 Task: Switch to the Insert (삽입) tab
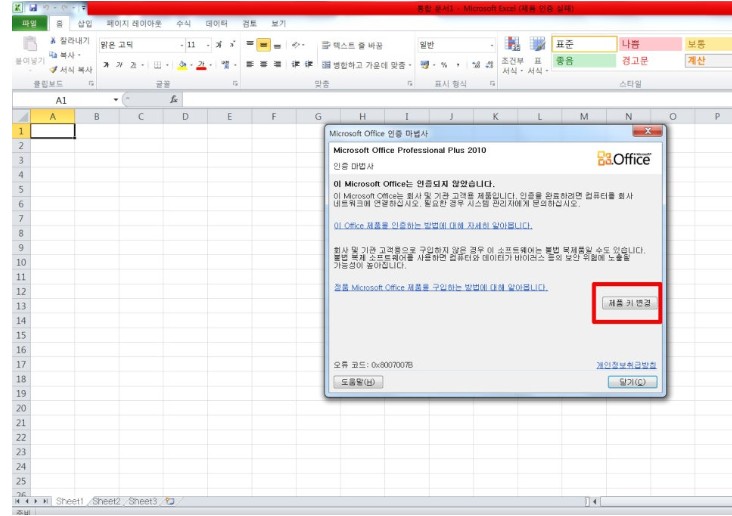click(84, 23)
